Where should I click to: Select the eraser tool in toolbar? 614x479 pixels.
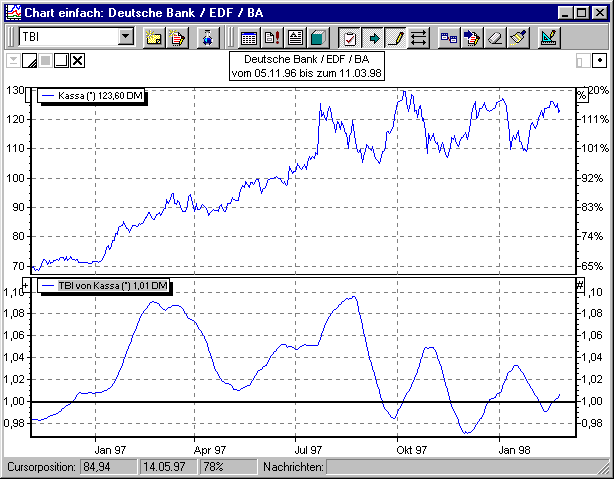coord(493,38)
